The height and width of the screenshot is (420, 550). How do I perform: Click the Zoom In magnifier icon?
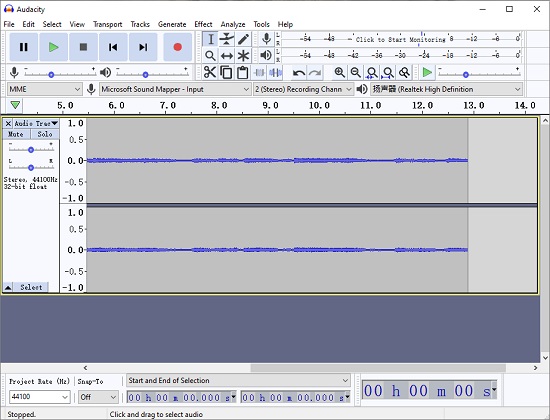click(x=339, y=73)
